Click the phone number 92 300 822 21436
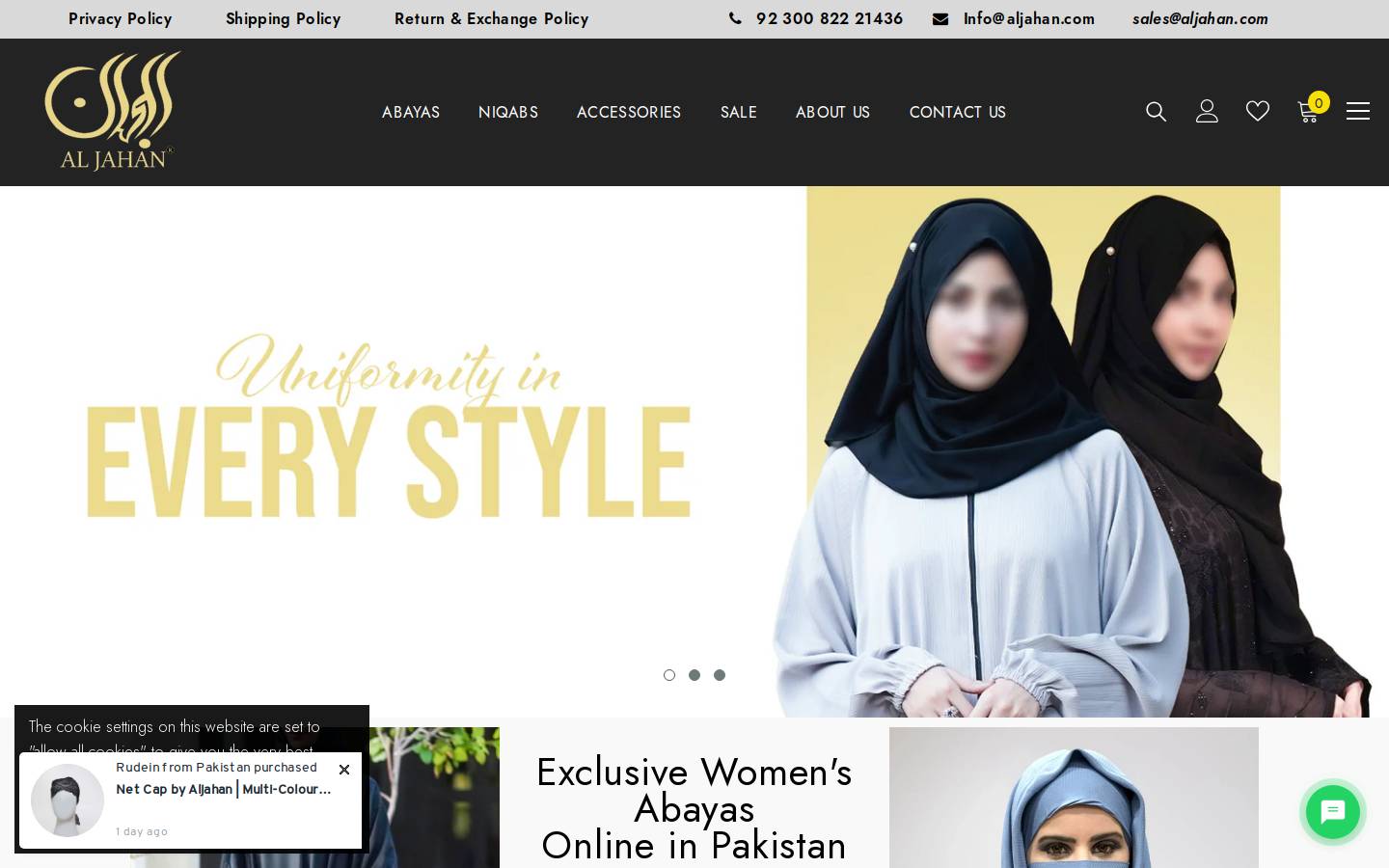Image resolution: width=1389 pixels, height=868 pixels. coord(830,18)
